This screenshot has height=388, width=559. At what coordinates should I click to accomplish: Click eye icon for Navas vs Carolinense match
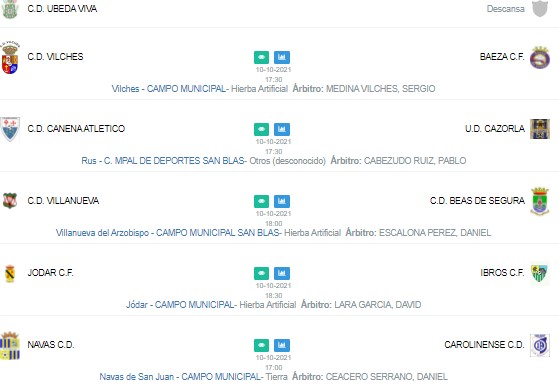pyautogui.click(x=261, y=346)
